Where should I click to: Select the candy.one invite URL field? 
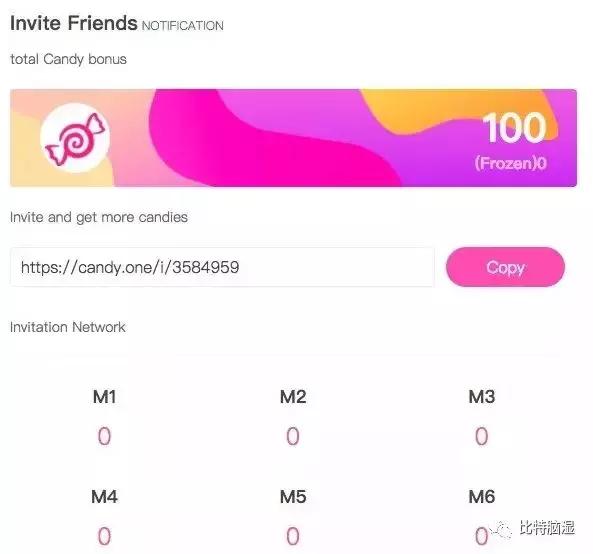tap(222, 267)
